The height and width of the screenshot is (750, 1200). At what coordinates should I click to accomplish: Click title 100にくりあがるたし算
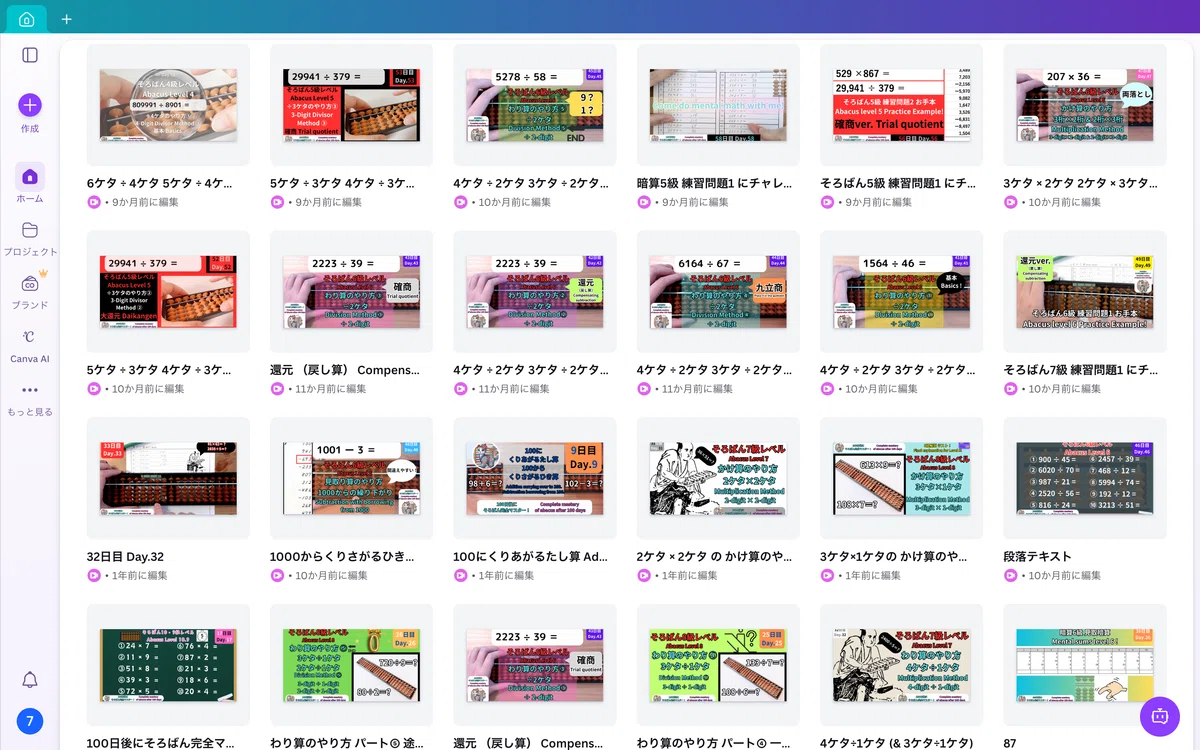pos(530,557)
